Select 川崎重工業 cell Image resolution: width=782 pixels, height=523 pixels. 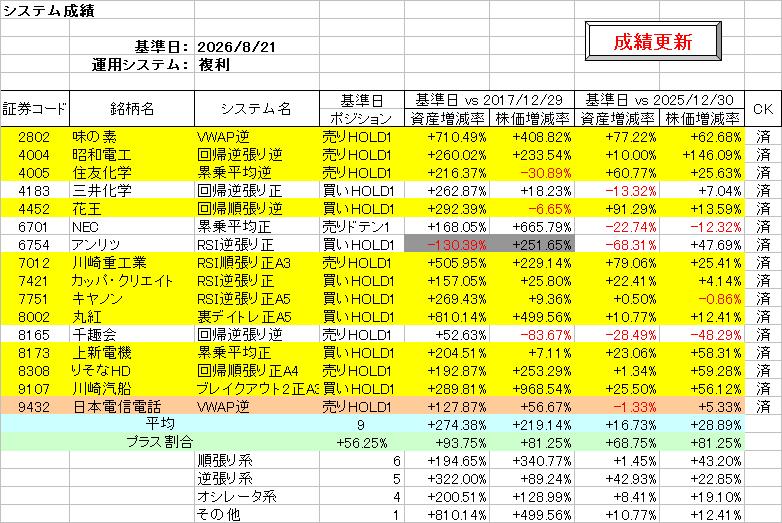click(x=132, y=263)
